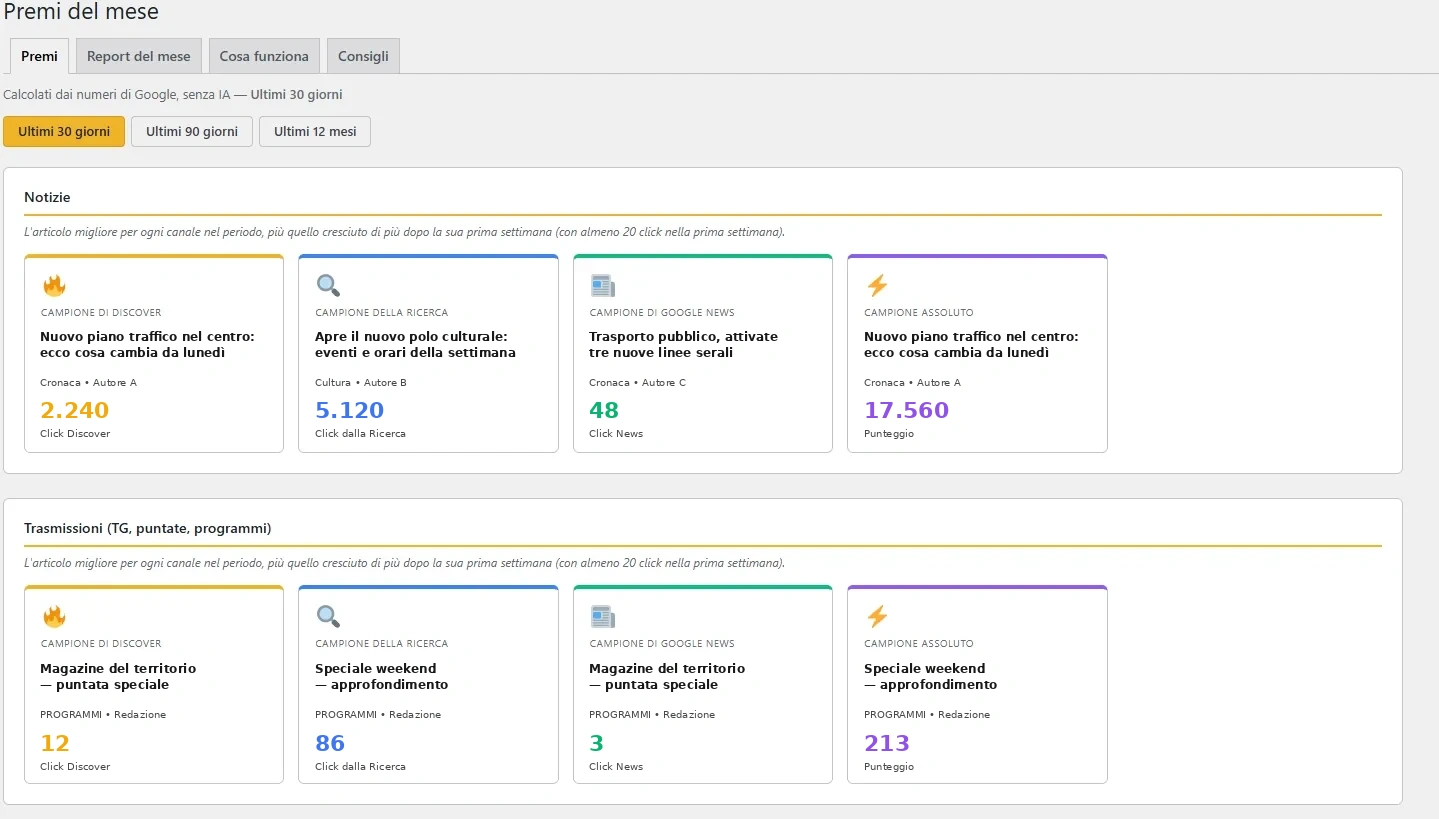Click the 213 Punteggio value
The height and width of the screenshot is (819, 1439).
click(x=887, y=743)
